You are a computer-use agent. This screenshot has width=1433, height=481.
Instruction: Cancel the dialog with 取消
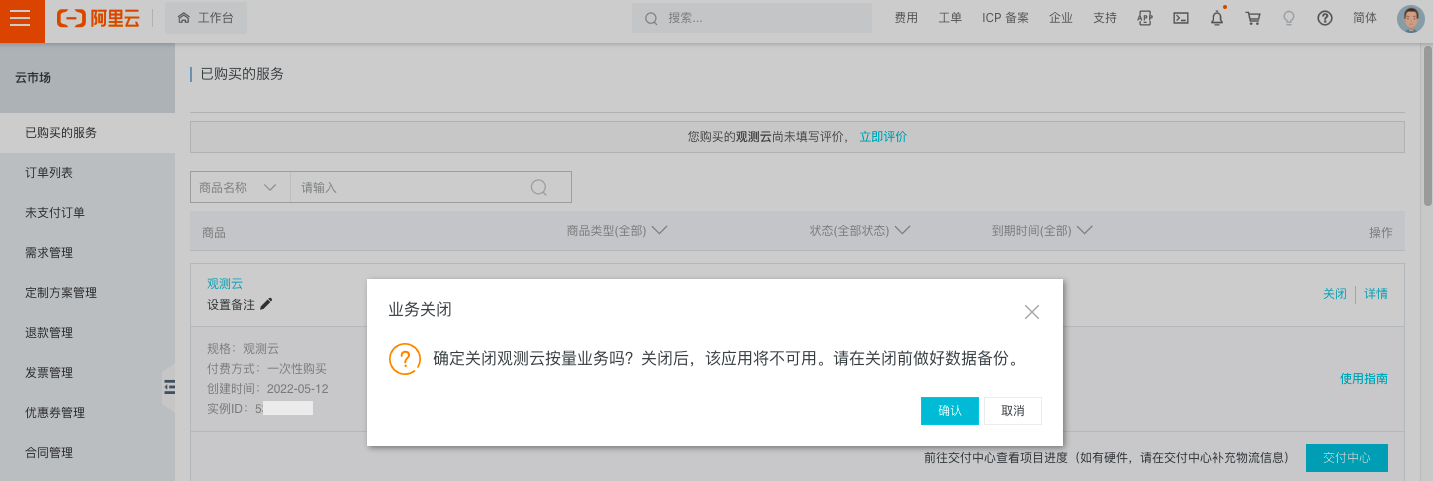[x=1013, y=411]
